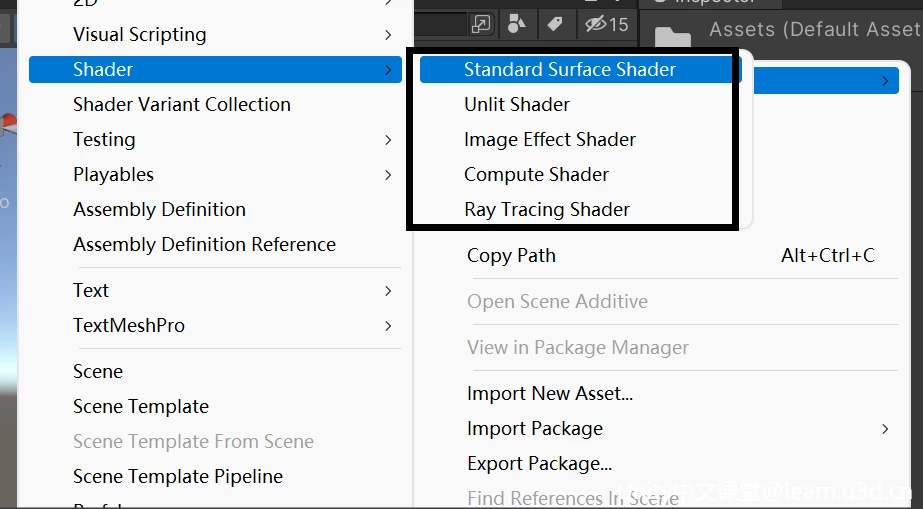Click the search by label tag icon
This screenshot has height=509, width=923.
click(x=555, y=23)
